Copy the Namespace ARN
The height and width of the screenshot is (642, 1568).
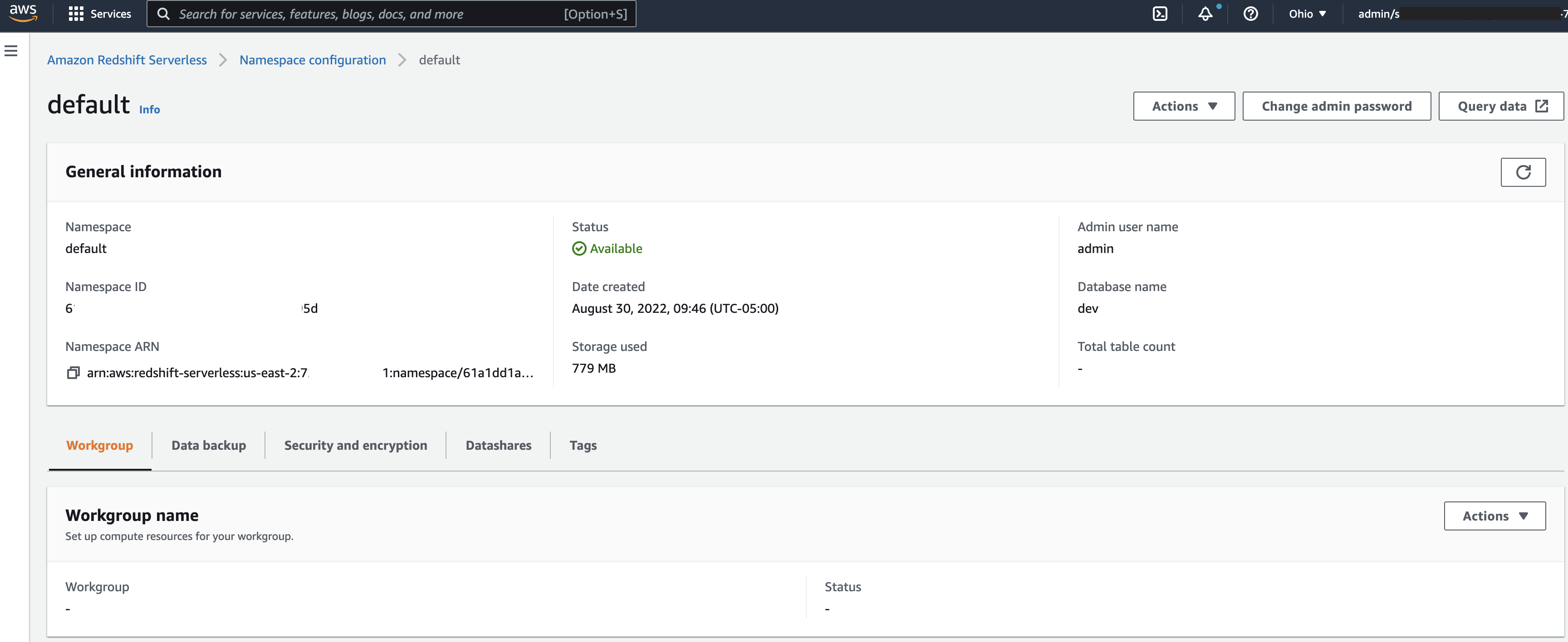pyautogui.click(x=73, y=372)
